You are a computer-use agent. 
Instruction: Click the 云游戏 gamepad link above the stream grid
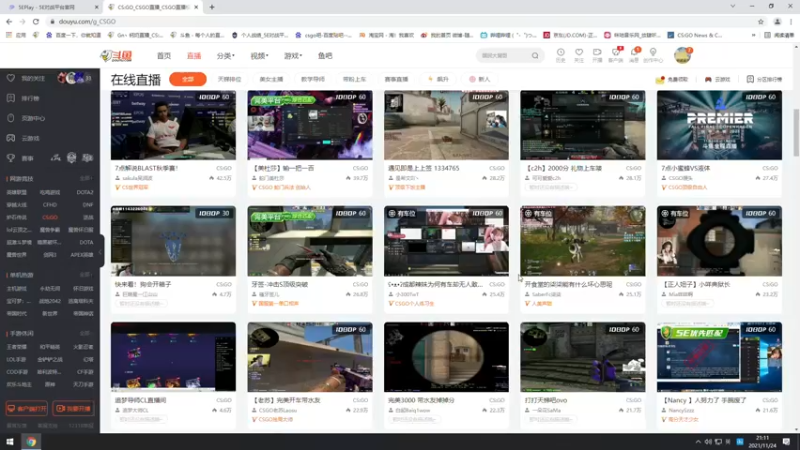tap(717, 80)
